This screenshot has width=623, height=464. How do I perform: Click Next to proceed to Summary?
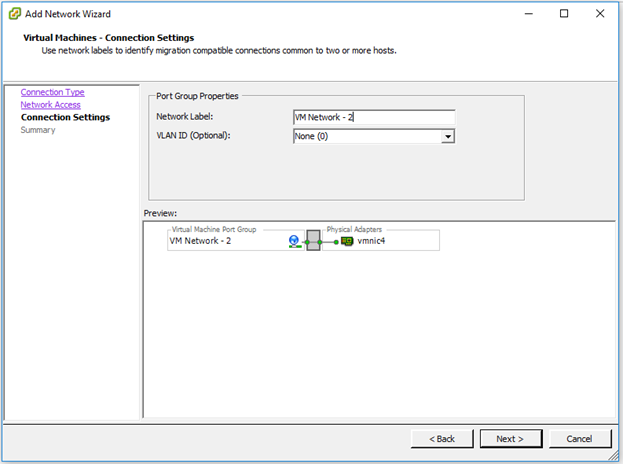[x=511, y=439]
